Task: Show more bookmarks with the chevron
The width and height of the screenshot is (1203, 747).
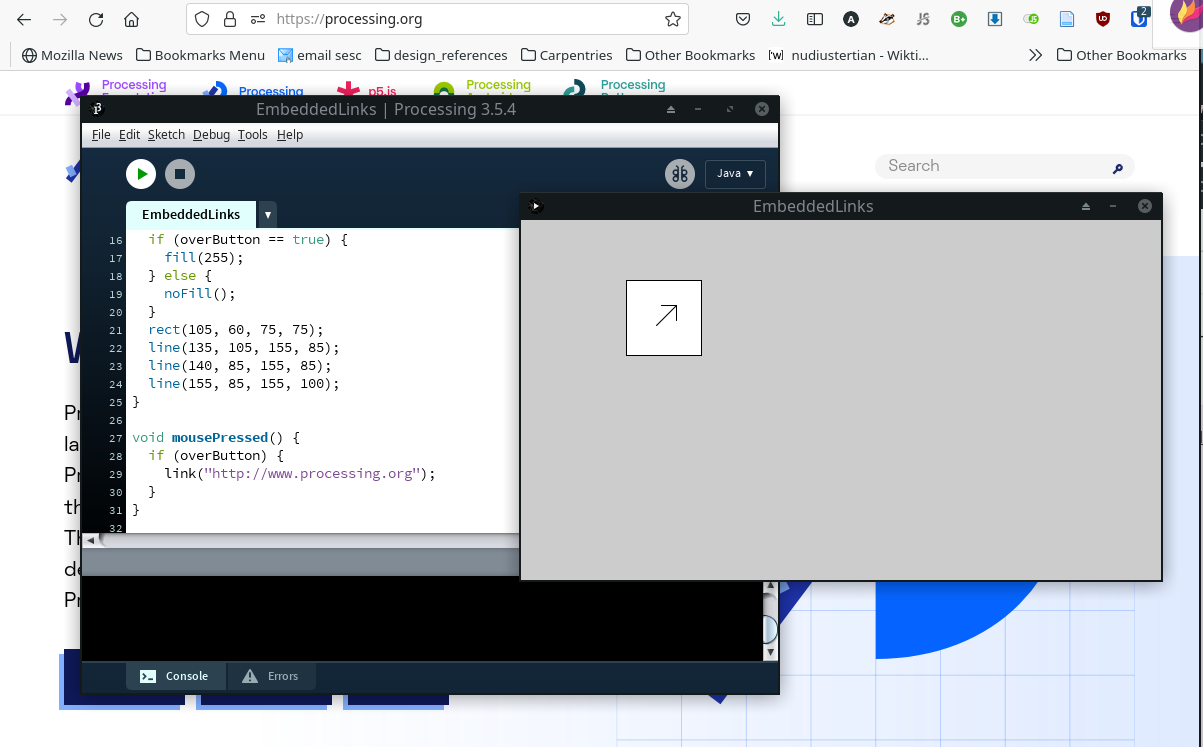Action: coord(1035,55)
